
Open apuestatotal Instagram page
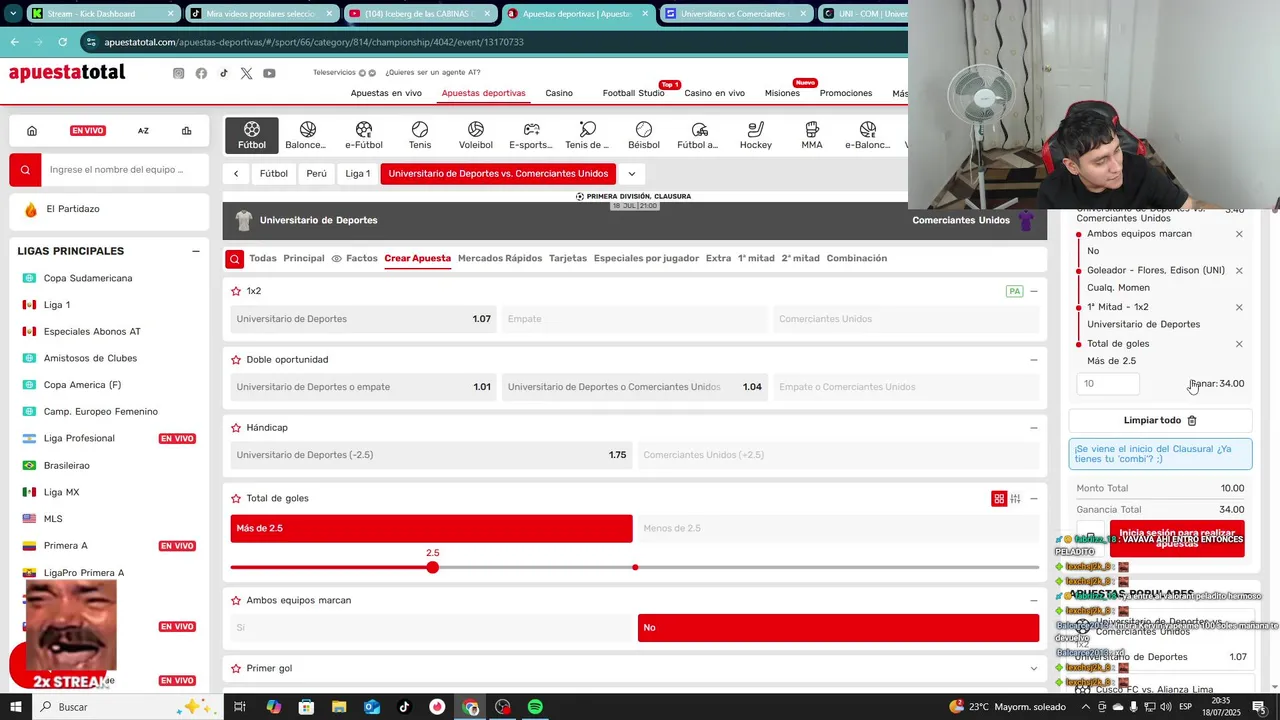tap(178, 73)
